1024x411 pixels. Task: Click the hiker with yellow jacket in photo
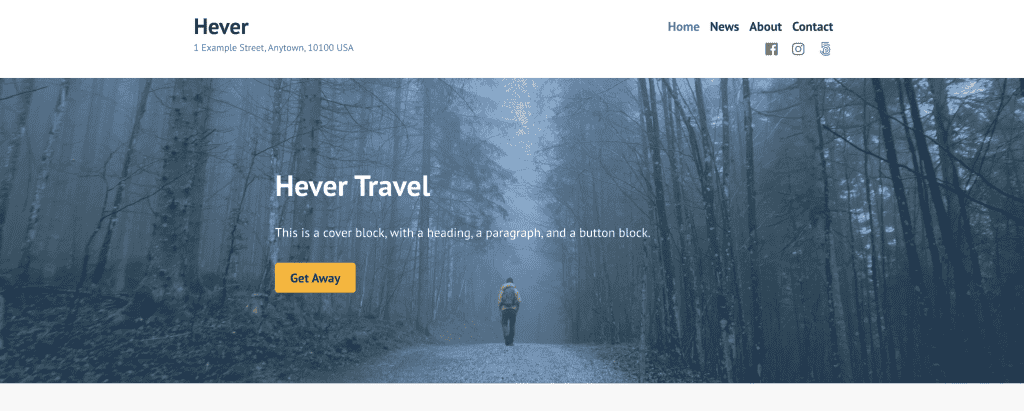509,312
